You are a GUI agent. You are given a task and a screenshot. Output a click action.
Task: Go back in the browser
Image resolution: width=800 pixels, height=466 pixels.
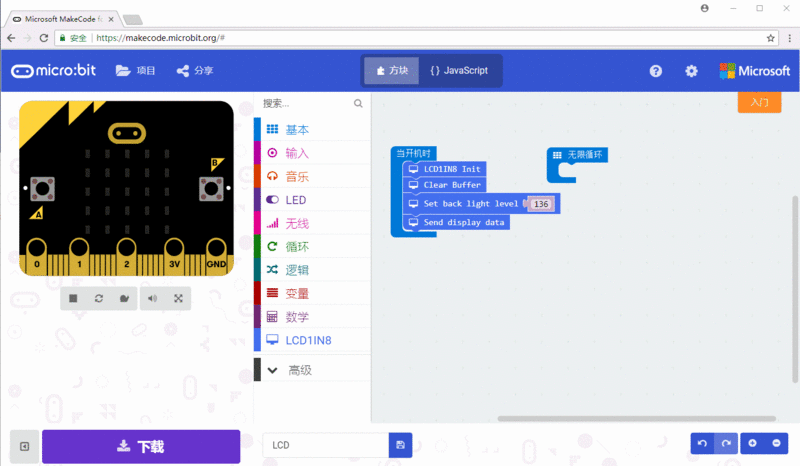coord(11,38)
